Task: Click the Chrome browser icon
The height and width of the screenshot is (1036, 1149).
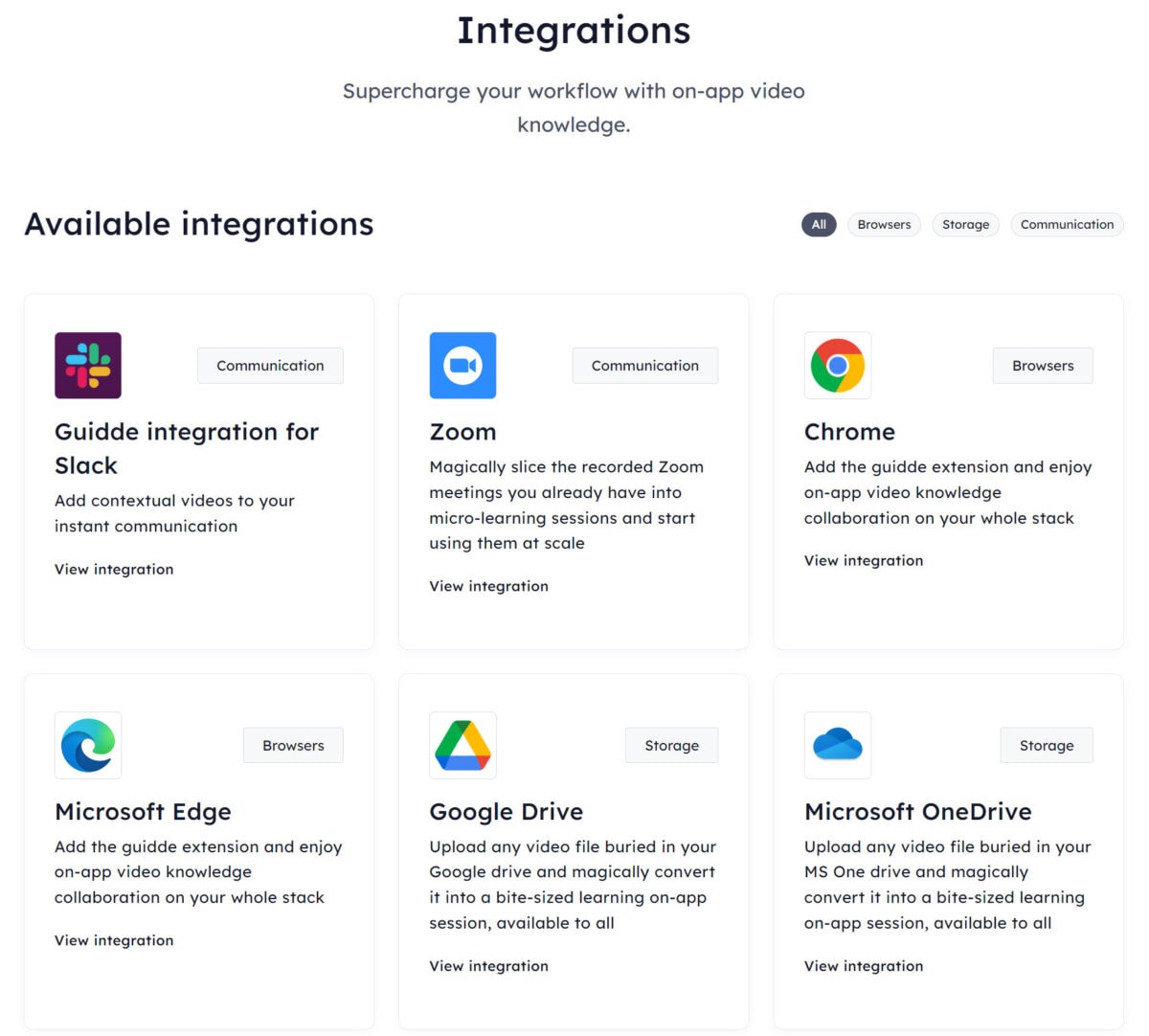Action: pos(838,366)
